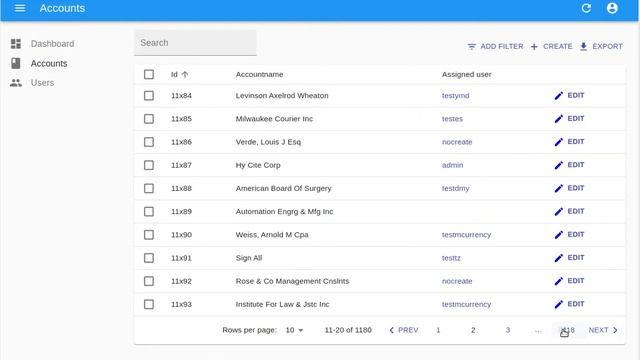
Task: Click the Accounts book icon
Action: pos(16,63)
